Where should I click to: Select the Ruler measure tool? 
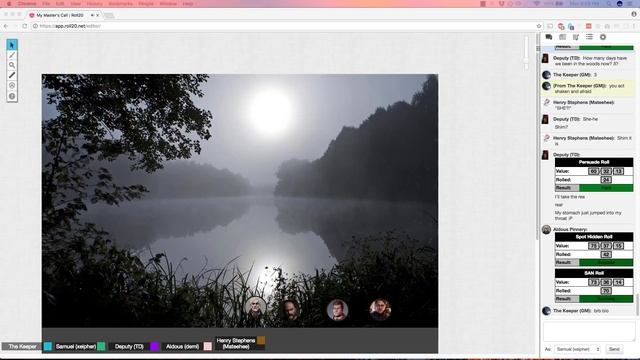click(12, 76)
